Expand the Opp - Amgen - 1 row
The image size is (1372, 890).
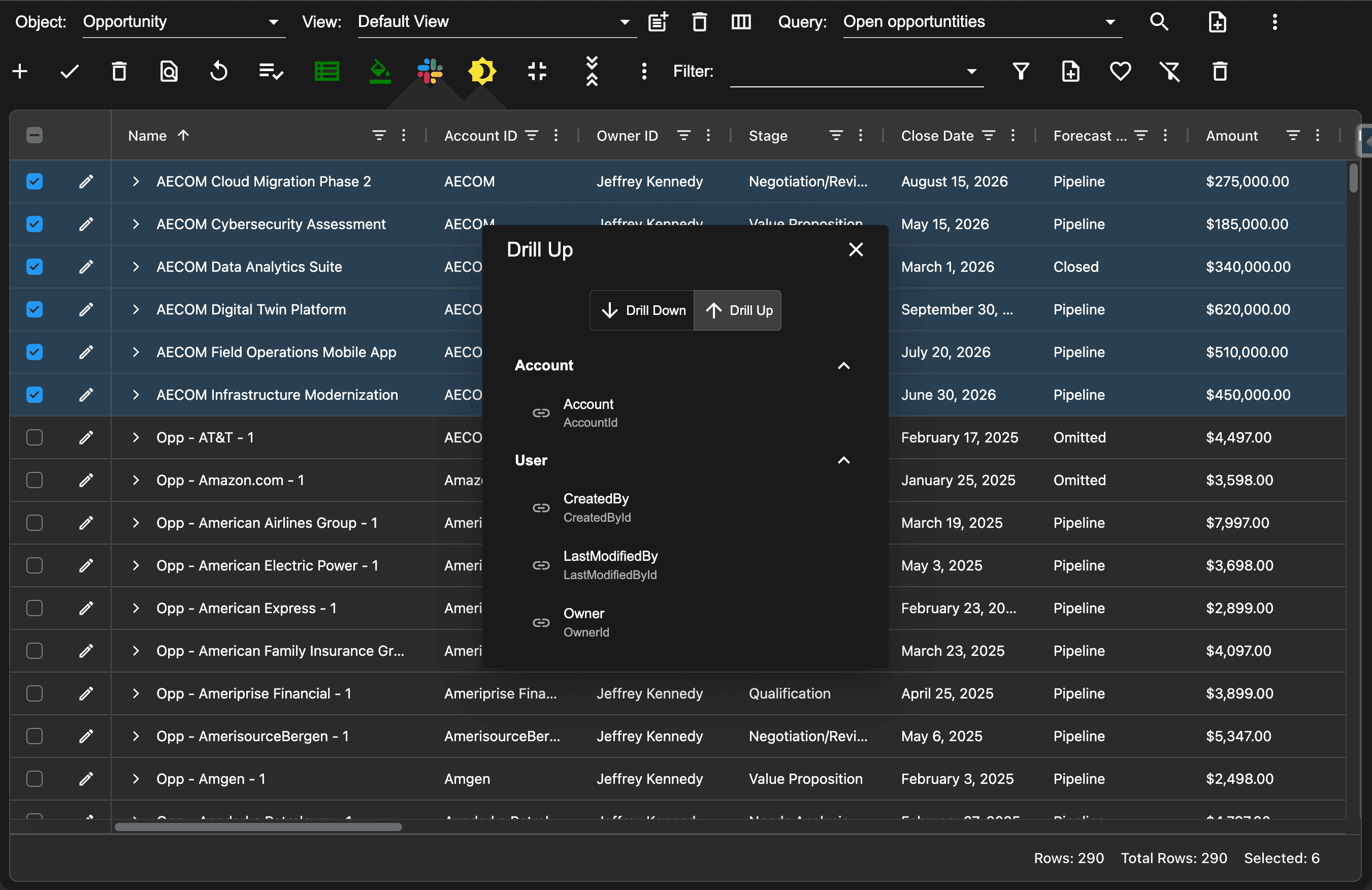[x=136, y=779]
